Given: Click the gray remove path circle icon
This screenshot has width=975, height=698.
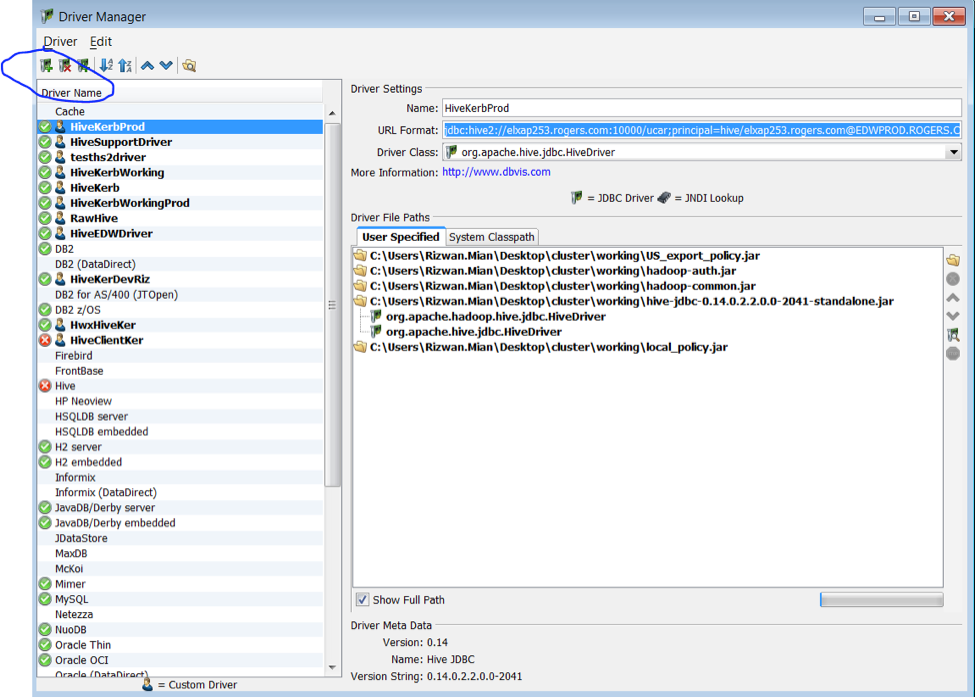Looking at the screenshot, I should (953, 279).
